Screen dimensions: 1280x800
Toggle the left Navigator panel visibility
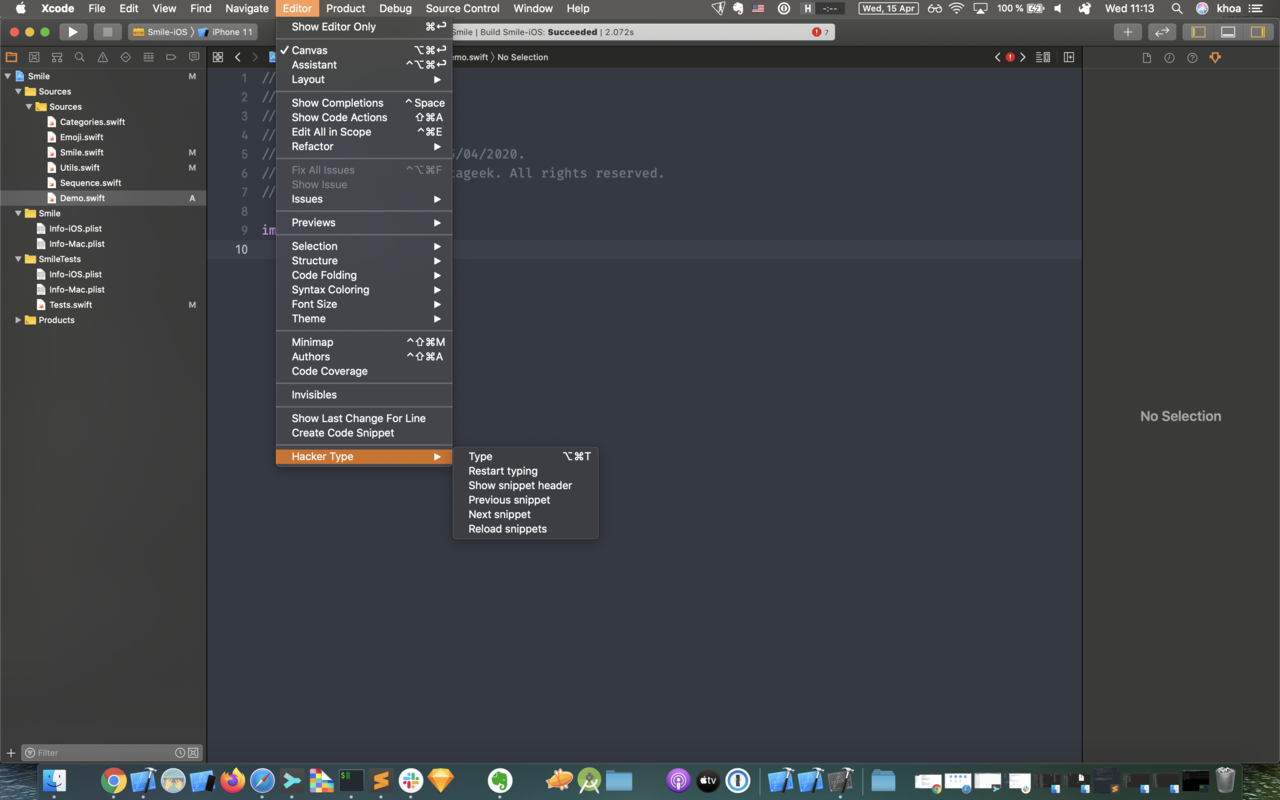point(1197,31)
